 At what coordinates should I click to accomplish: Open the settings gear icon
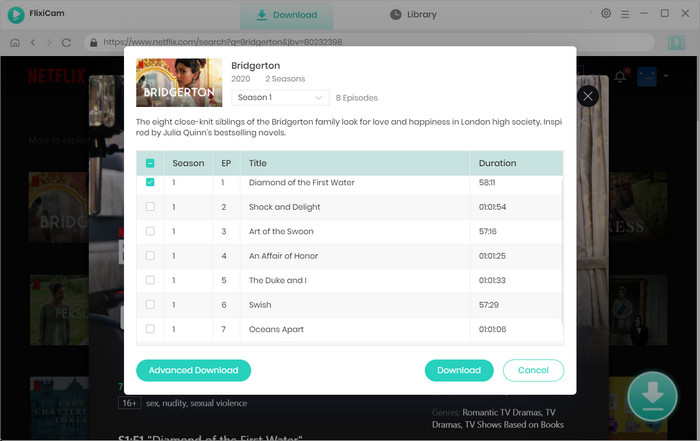606,13
